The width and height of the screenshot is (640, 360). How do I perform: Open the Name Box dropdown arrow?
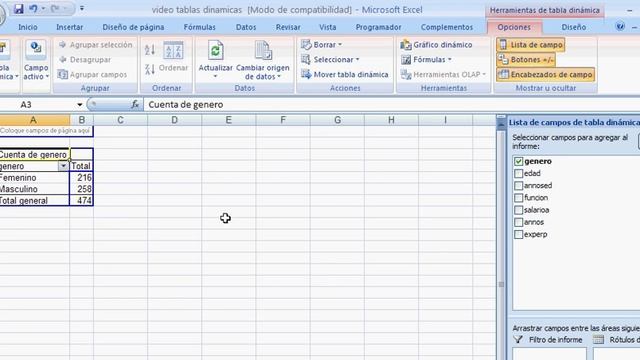pyautogui.click(x=80, y=105)
